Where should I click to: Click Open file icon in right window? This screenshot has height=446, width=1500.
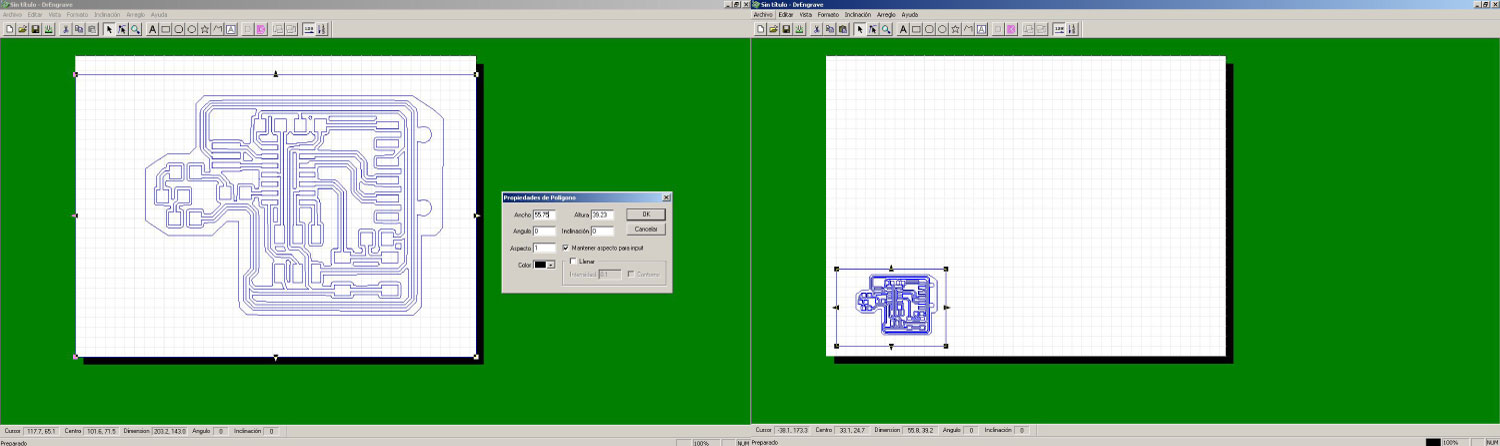tap(773, 29)
